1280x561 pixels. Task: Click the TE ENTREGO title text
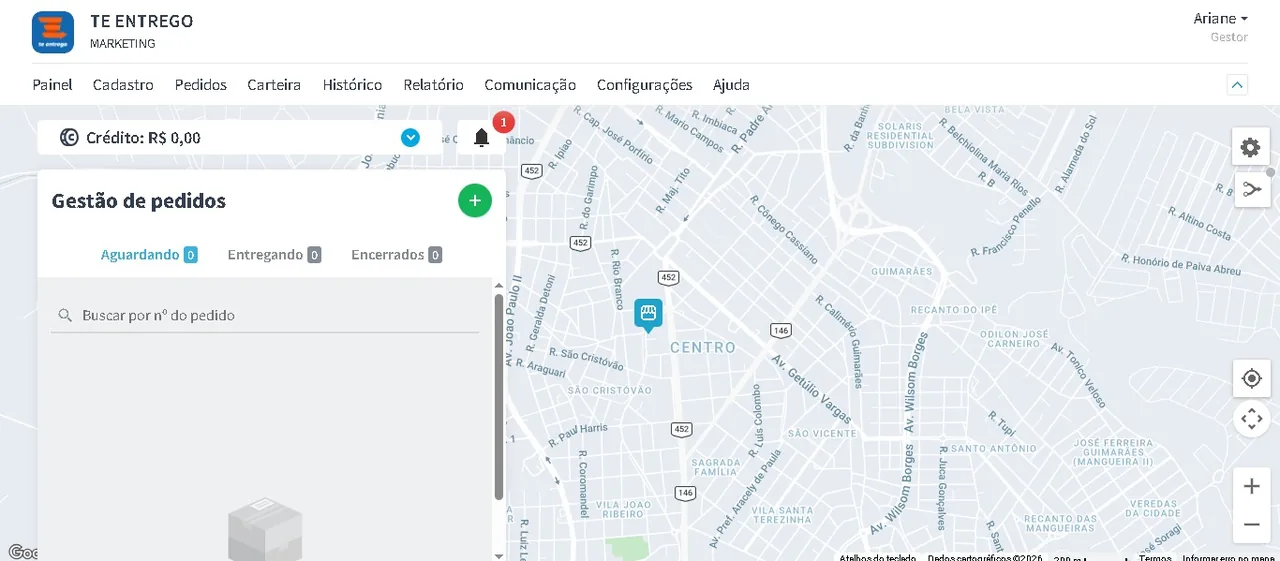pyautogui.click(x=141, y=21)
